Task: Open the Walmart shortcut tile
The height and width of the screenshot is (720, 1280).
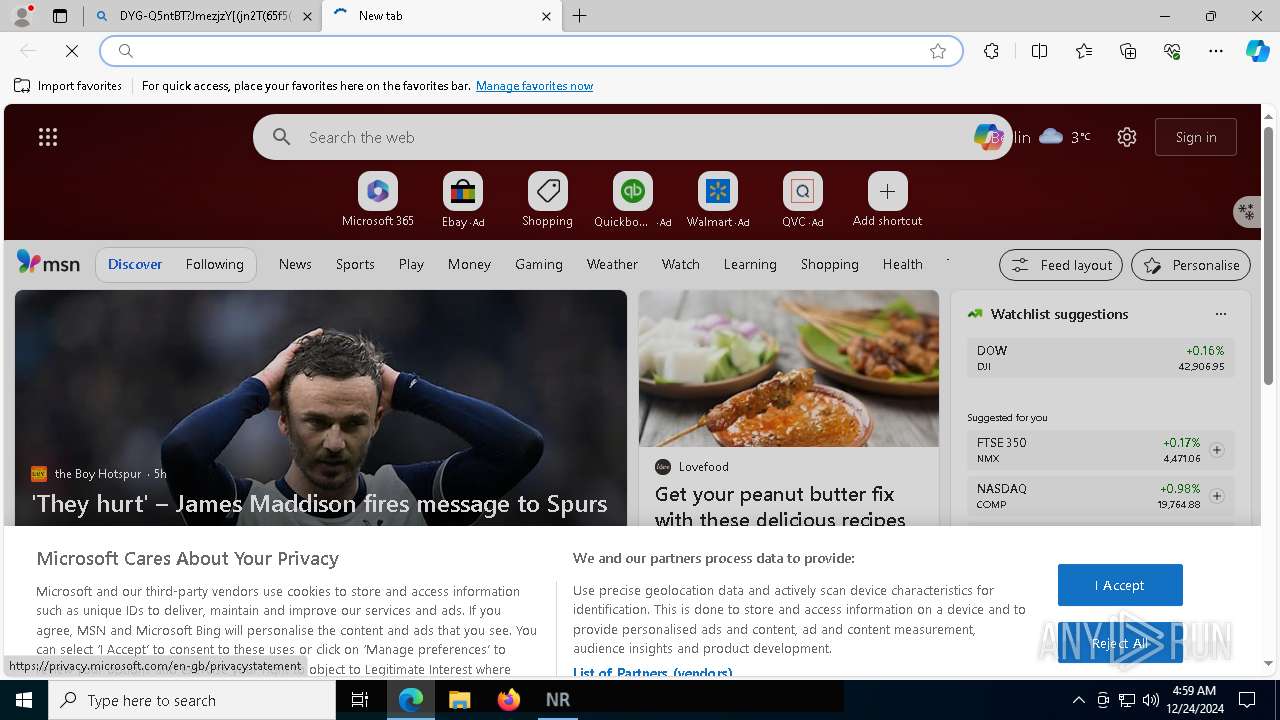Action: coord(717,199)
